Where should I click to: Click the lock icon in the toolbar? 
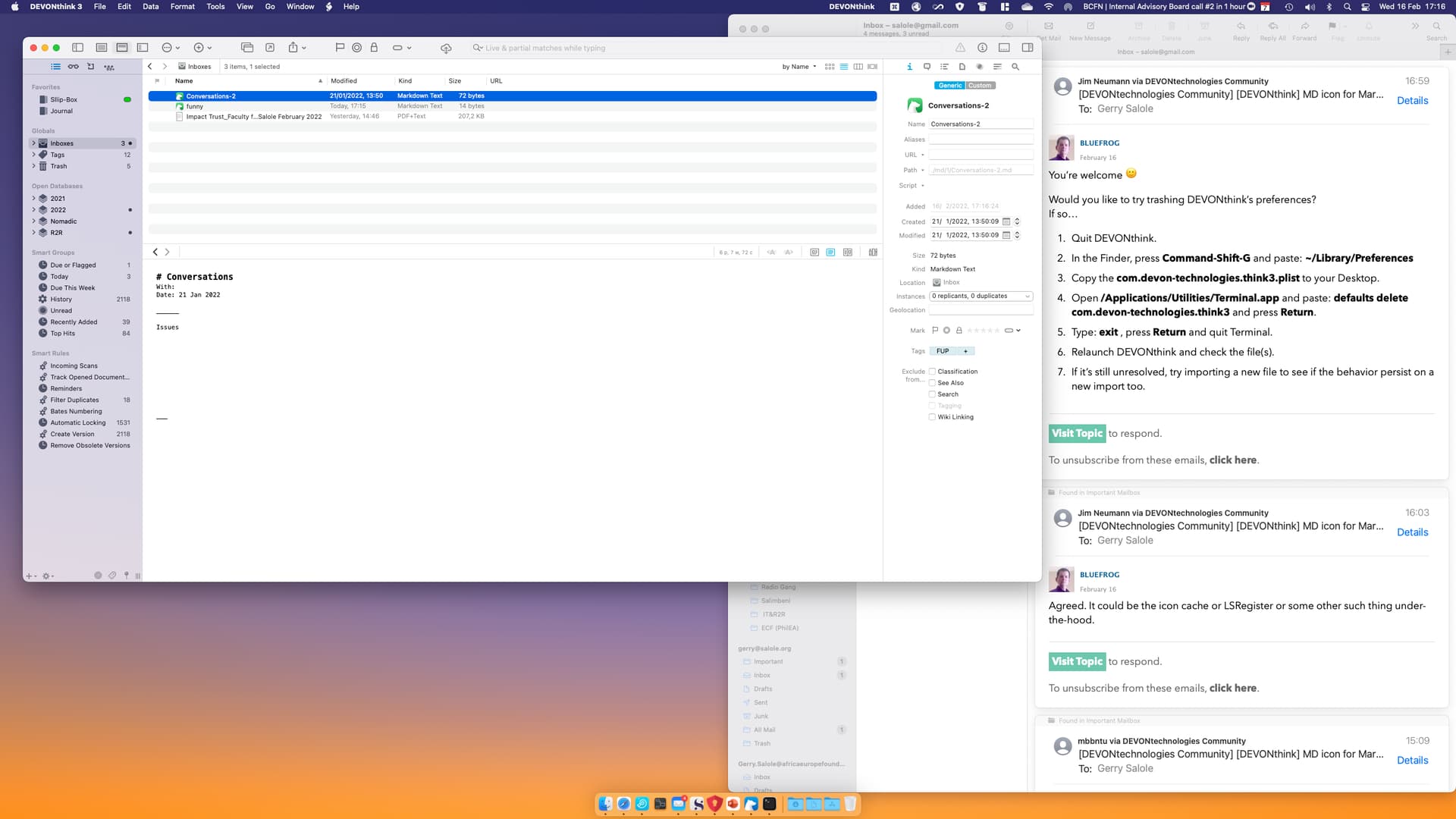[x=374, y=47]
